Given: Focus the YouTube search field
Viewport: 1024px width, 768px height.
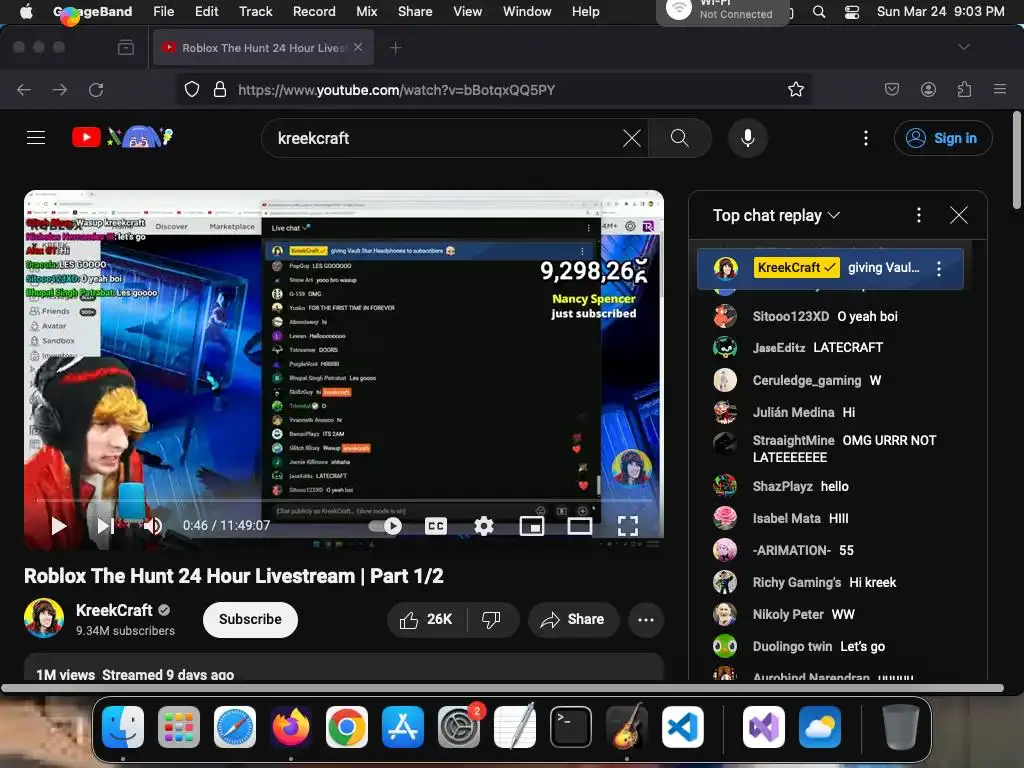Looking at the screenshot, I should [444, 138].
